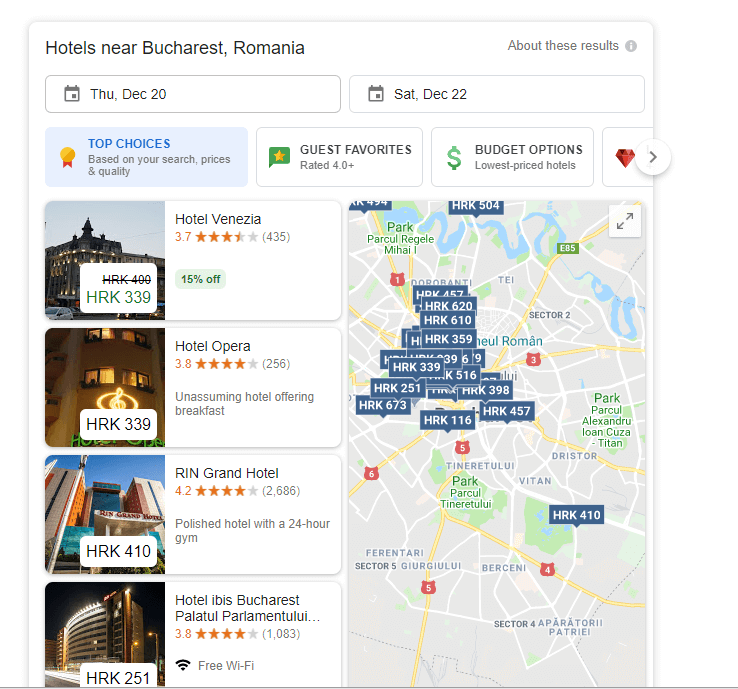Click the struck-through HRK 400 price
This screenshot has height=689, width=738.
pyautogui.click(x=127, y=280)
